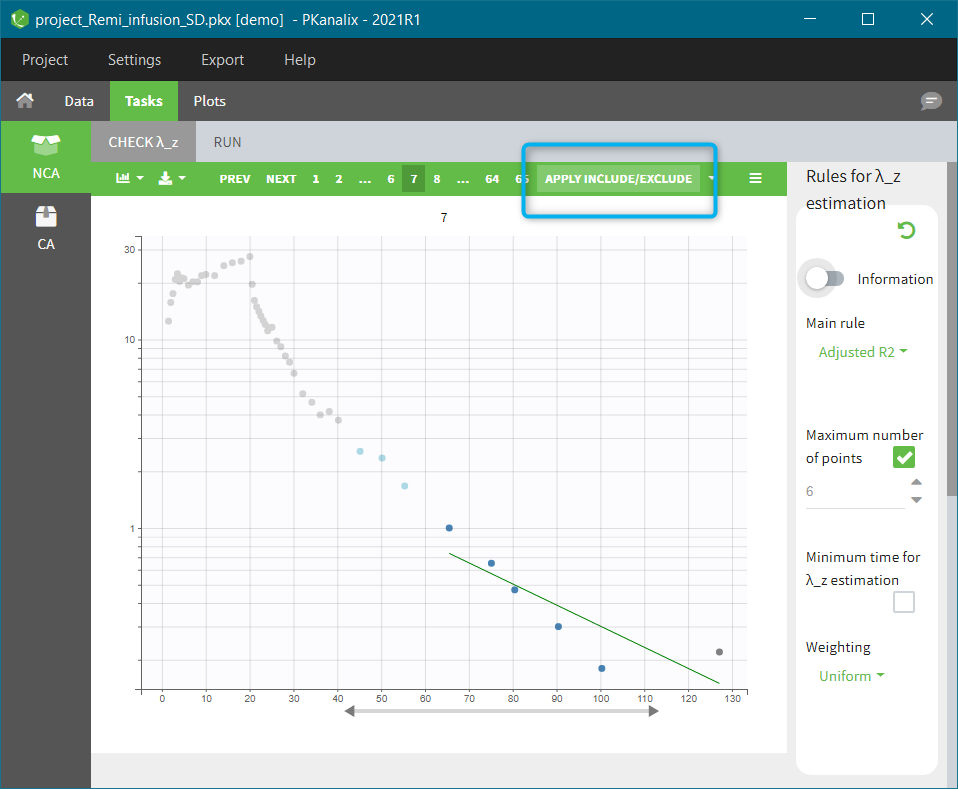Enable Minimum time for λ_z estimation checkbox
Screen dimensions: 958x789
point(904,602)
